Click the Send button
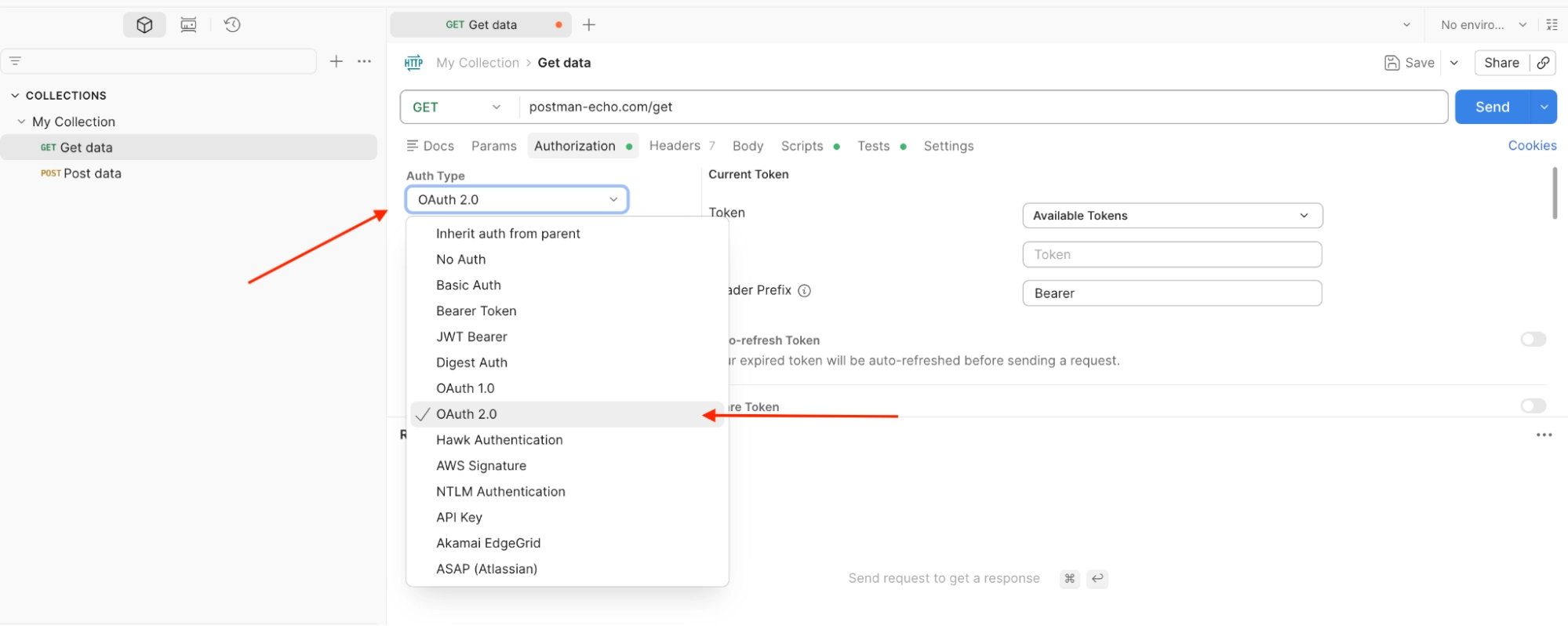1568x626 pixels. [1492, 107]
